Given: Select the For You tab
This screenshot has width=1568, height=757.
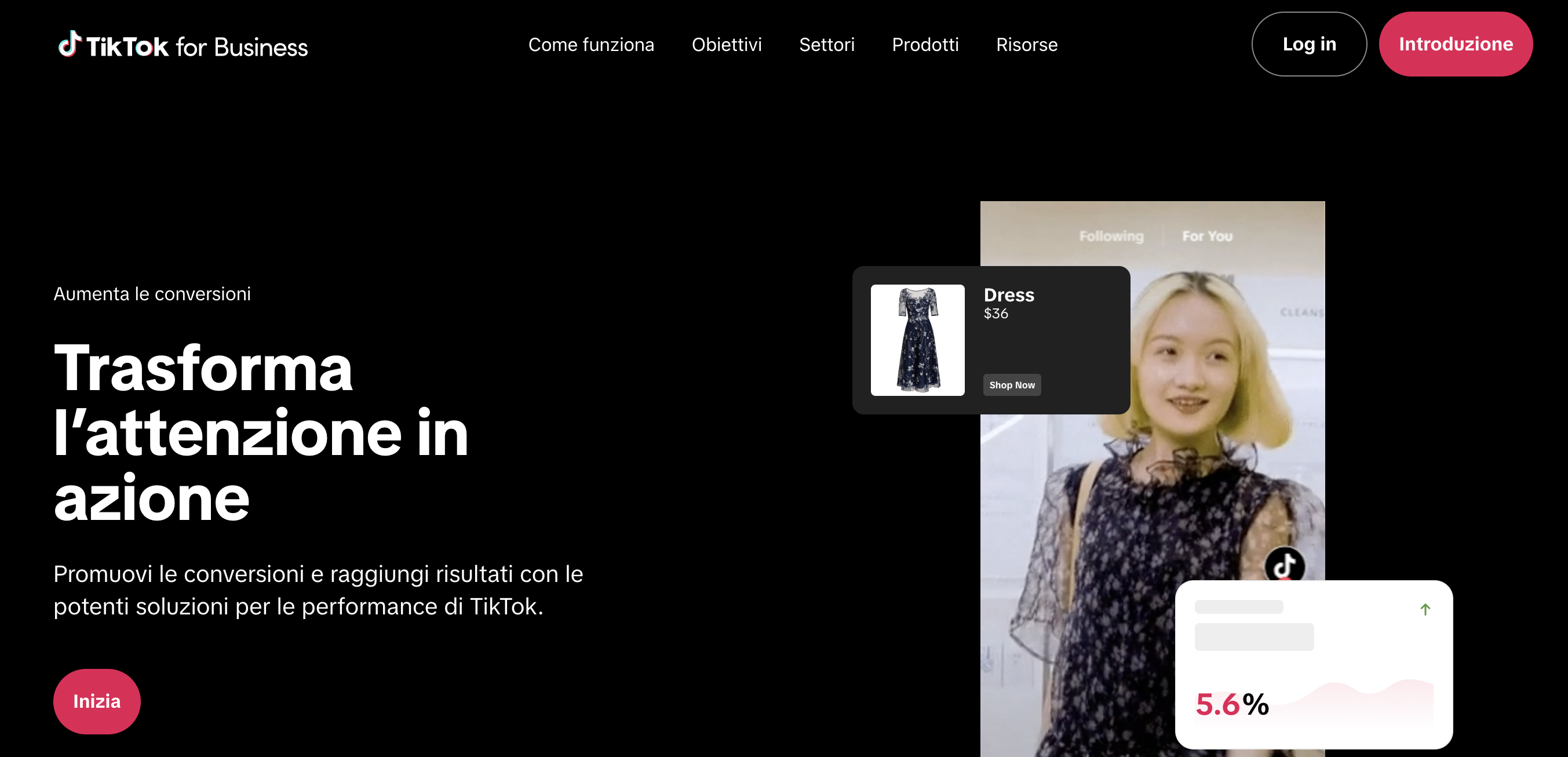Looking at the screenshot, I should pos(1206,236).
